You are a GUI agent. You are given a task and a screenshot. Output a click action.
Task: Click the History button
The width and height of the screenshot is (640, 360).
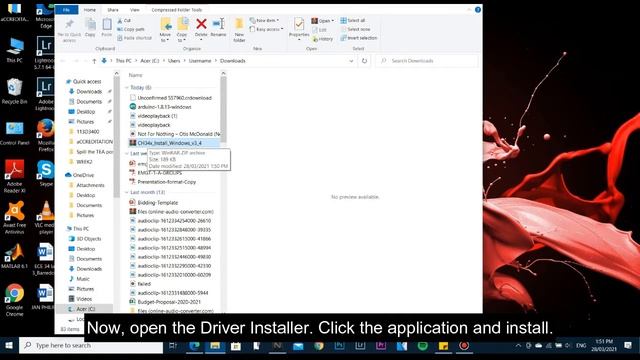tap(322, 39)
